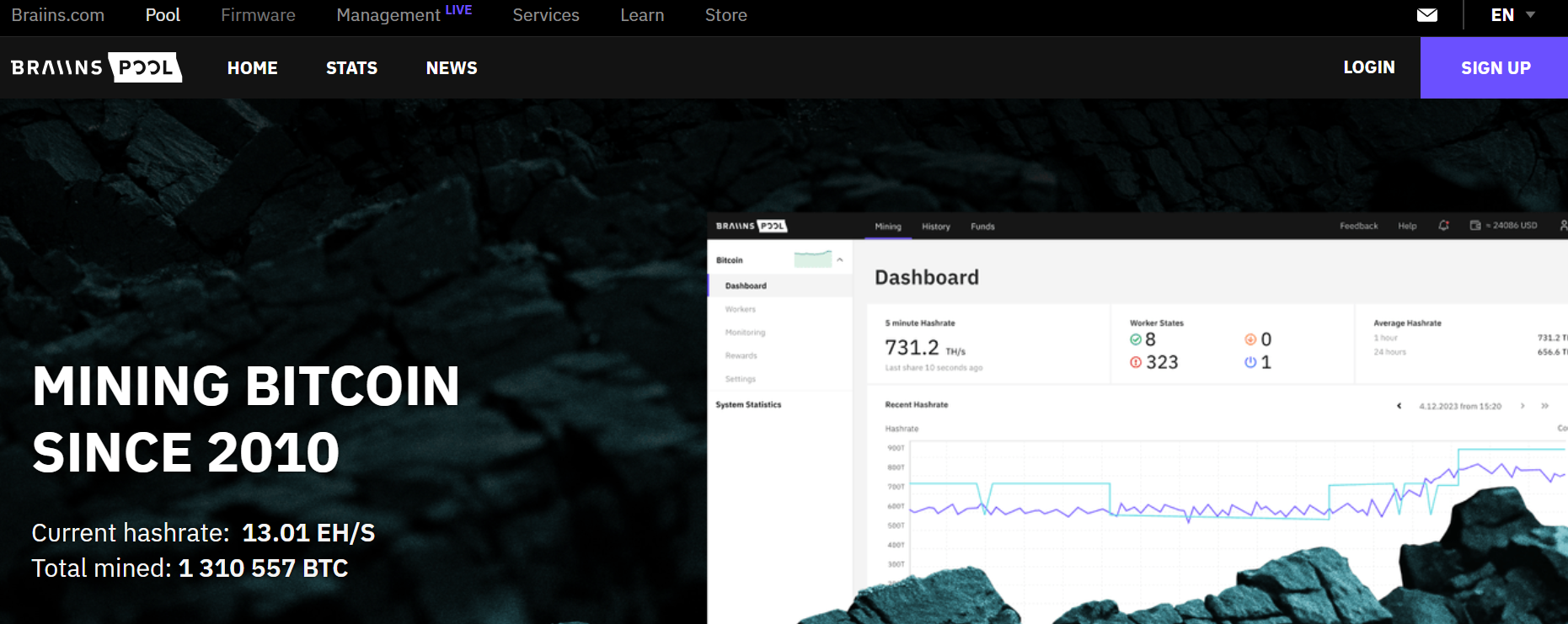
Task: Select the History tab in dashboard preview
Action: (x=935, y=227)
